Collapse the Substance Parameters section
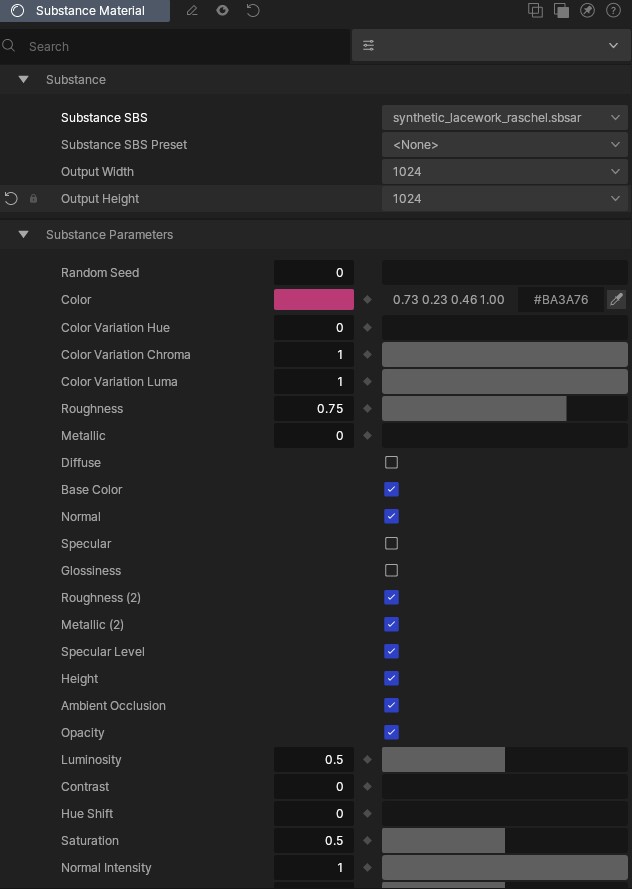The width and height of the screenshot is (632, 889). tap(23, 234)
